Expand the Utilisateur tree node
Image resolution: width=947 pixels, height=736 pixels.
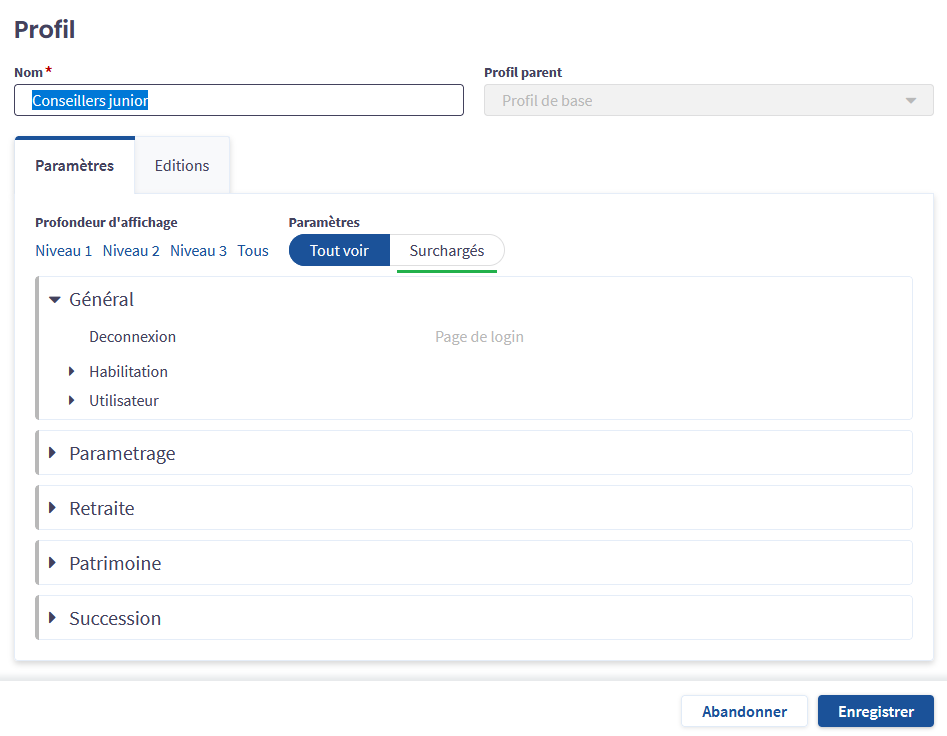point(72,401)
